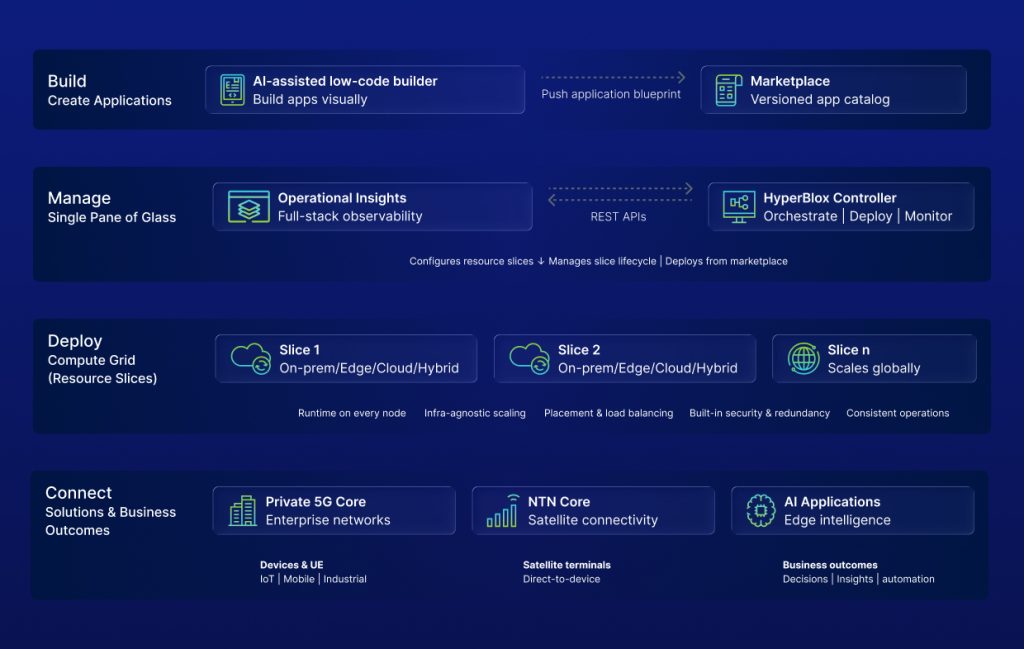This screenshot has height=649, width=1024.
Task: Click the Marketplace catalog icon
Action: pyautogui.click(x=728, y=90)
